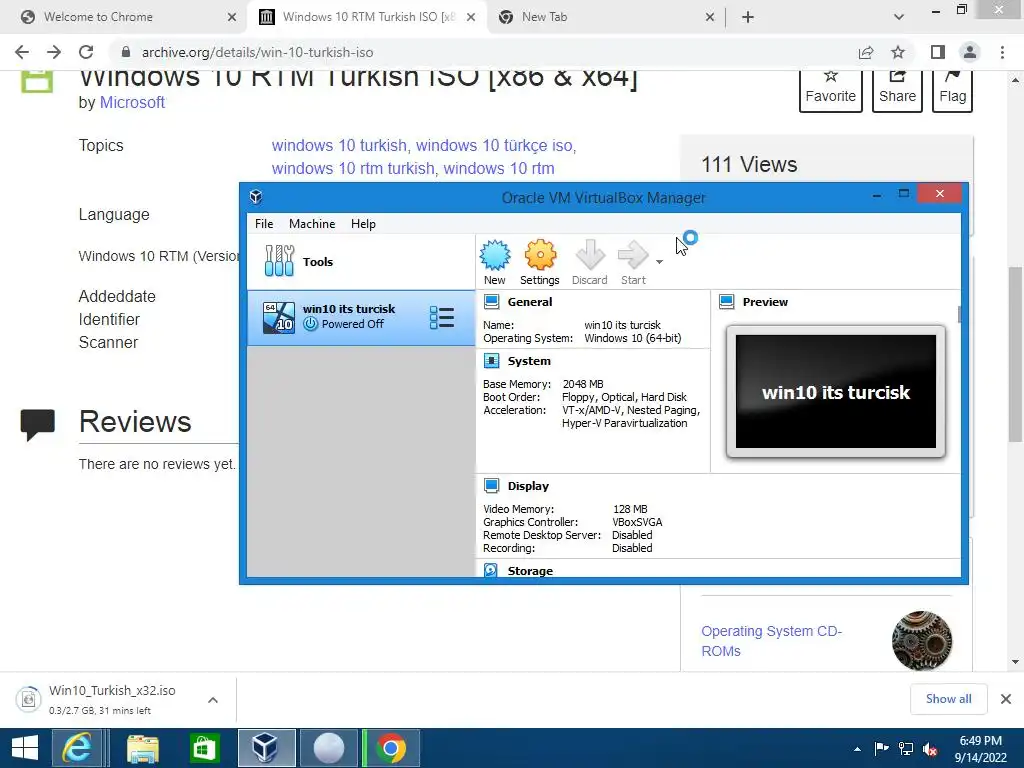
Task: Click the Share button on archive.org
Action: pos(897,91)
